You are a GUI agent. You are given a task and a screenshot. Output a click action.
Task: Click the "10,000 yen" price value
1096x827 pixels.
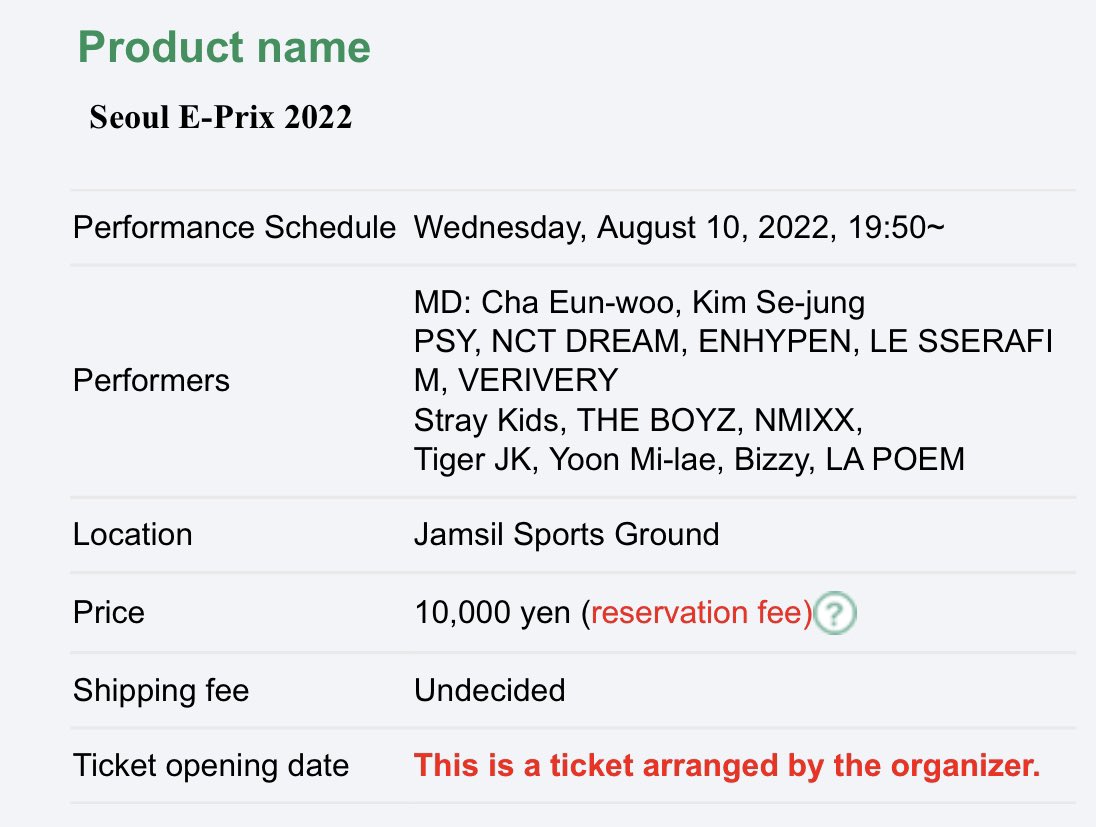coord(493,612)
